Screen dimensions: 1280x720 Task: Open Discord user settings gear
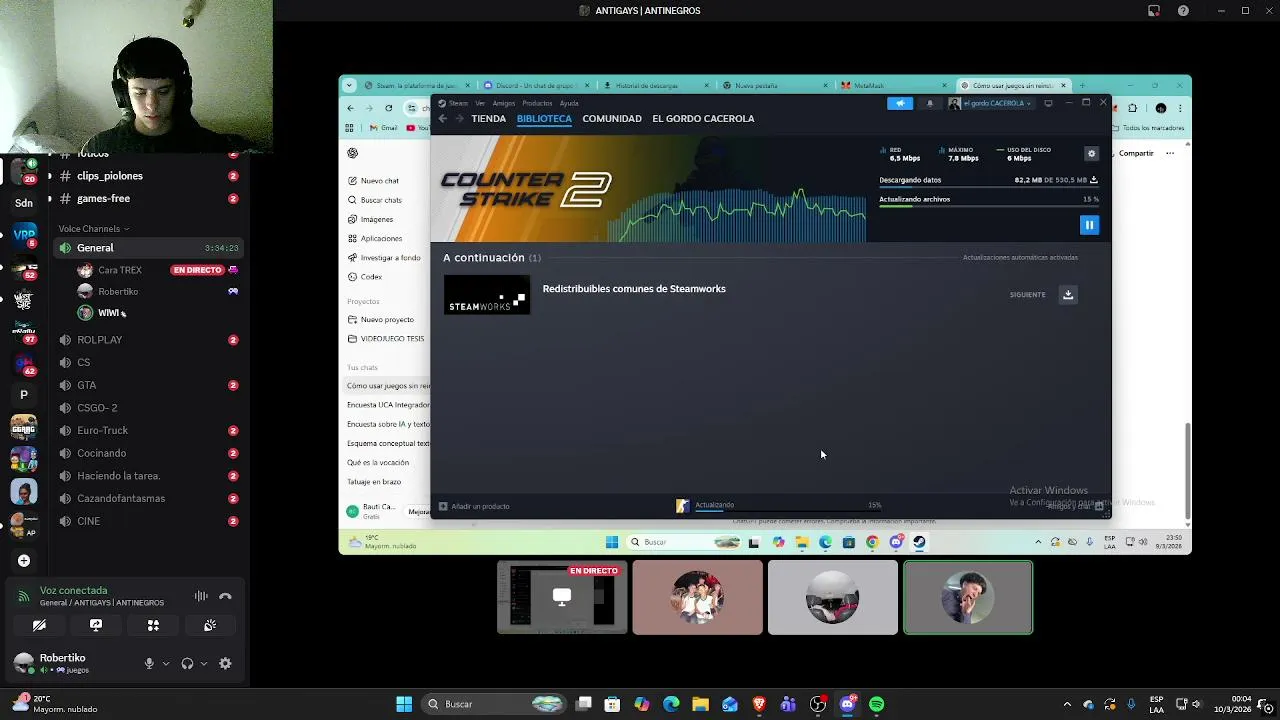tap(225, 663)
